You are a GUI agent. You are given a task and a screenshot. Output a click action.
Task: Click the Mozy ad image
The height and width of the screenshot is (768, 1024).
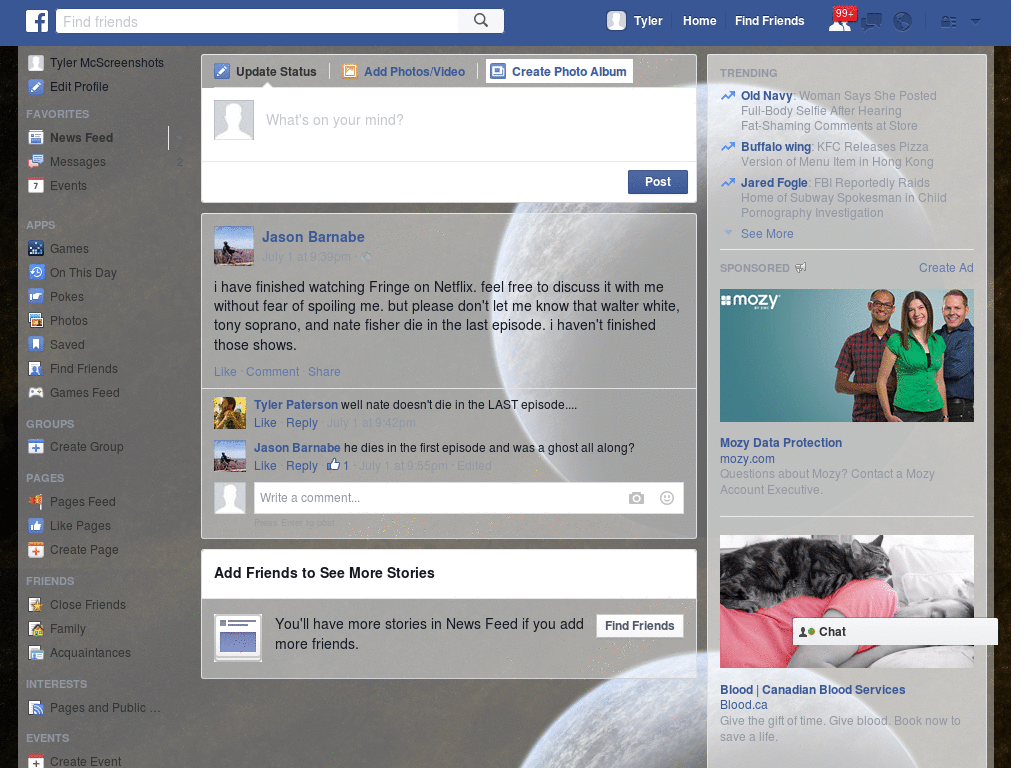[846, 355]
